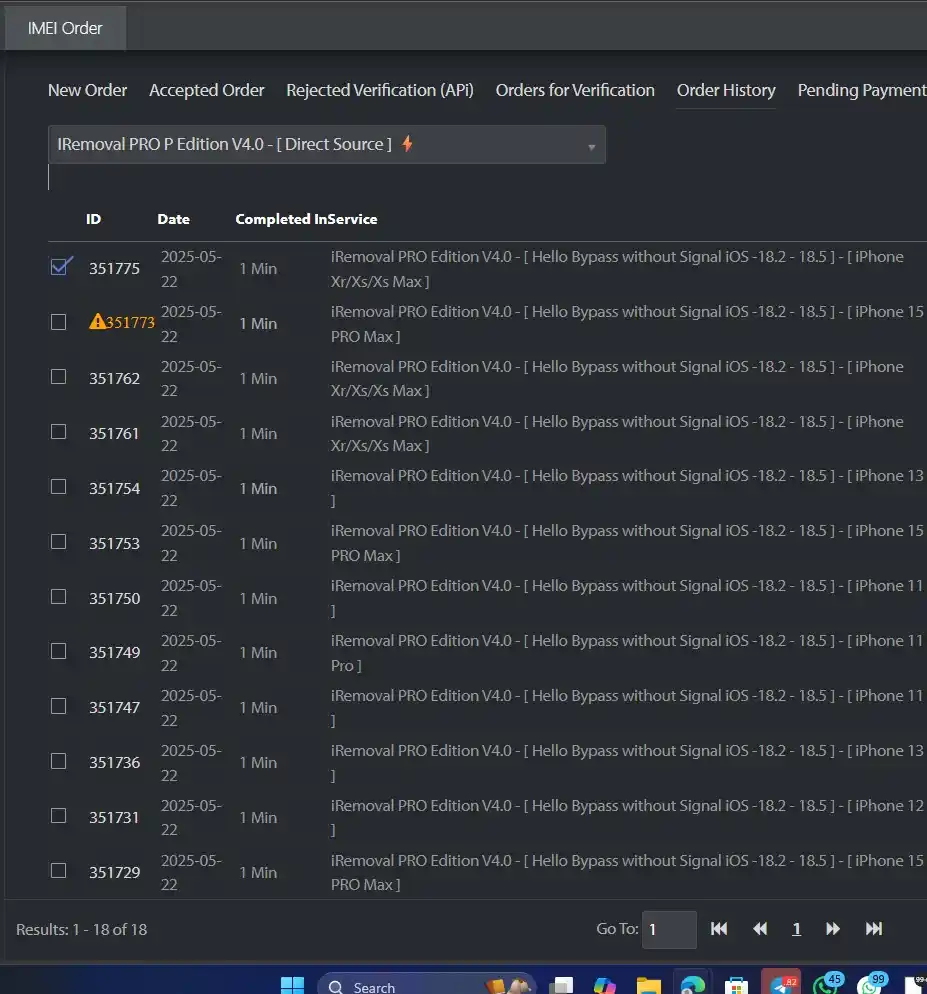Click order ID 351747
This screenshot has width=927, height=994.
click(114, 707)
